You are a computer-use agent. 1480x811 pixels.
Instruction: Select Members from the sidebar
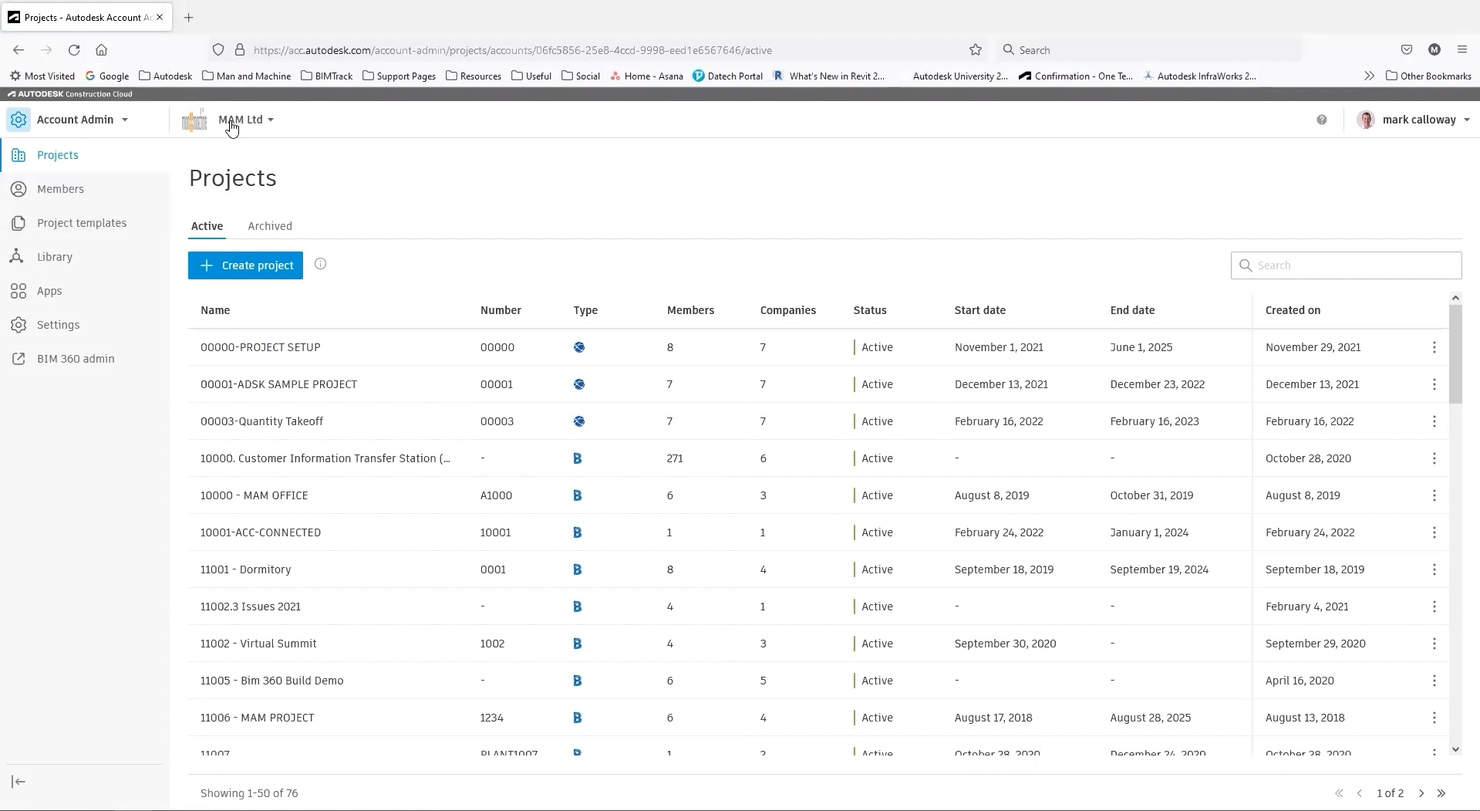point(60,189)
